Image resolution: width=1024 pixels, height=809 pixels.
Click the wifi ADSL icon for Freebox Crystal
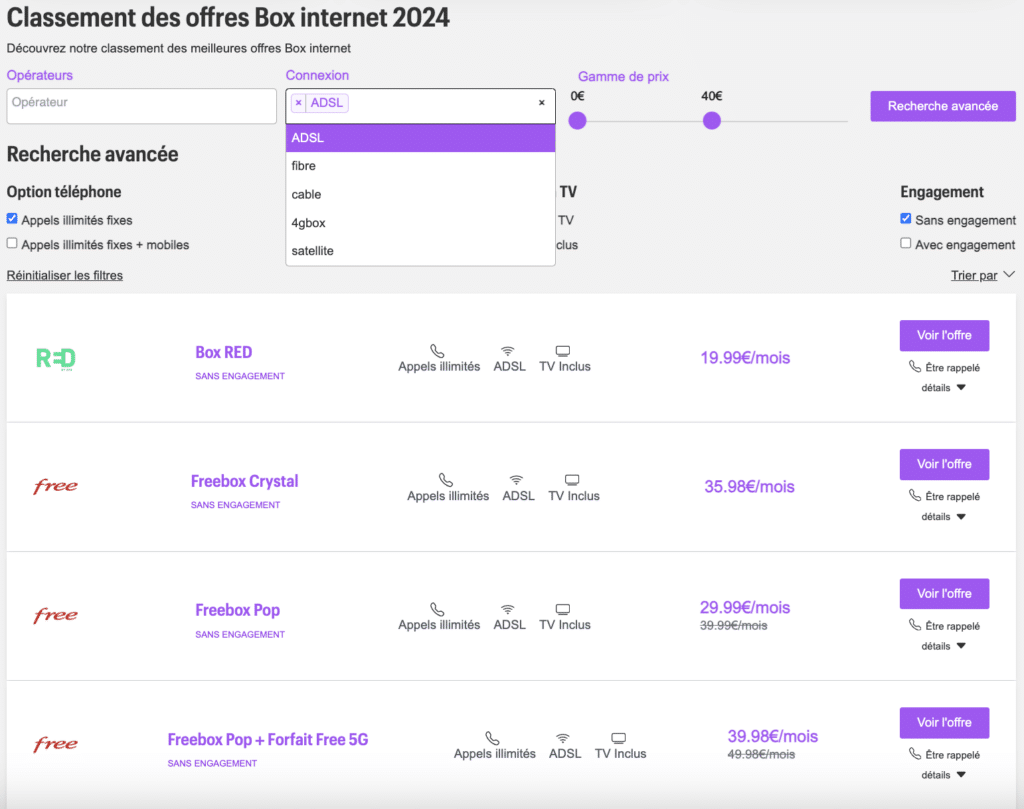point(517,480)
